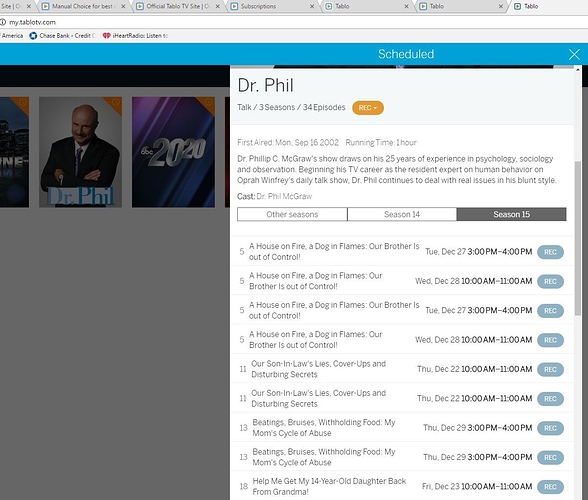Close the Scheduled panel with the X
Viewport: 588px width, 500px height.
tap(574, 54)
